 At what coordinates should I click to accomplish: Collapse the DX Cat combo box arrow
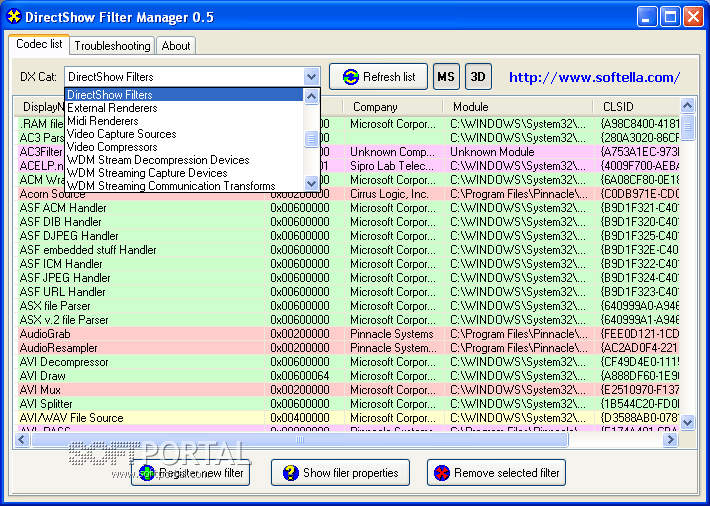tap(312, 77)
